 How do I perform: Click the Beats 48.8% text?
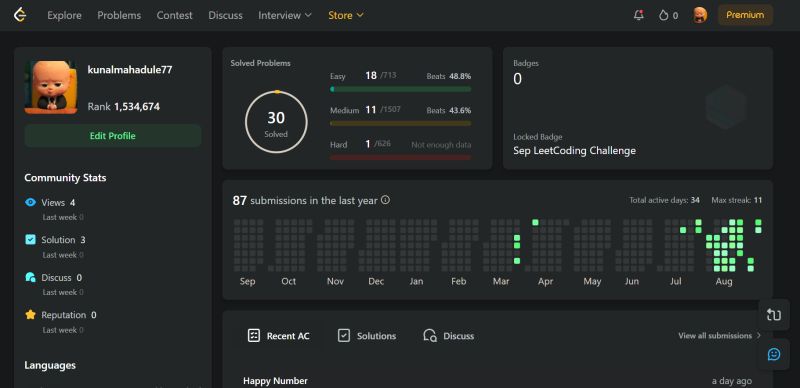pos(448,76)
